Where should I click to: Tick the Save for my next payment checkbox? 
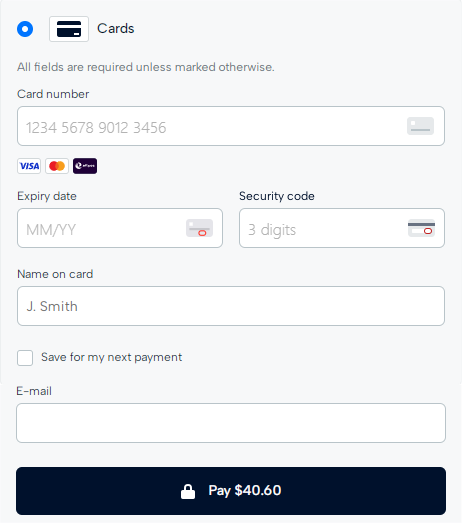25,358
